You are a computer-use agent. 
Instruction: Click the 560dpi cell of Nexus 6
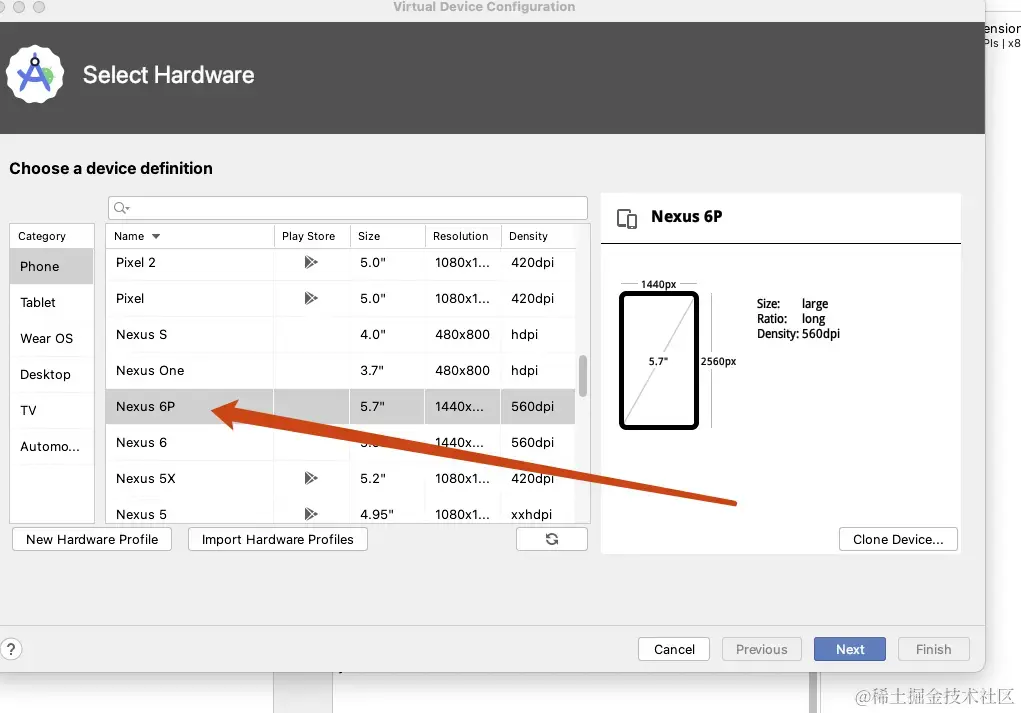click(538, 442)
